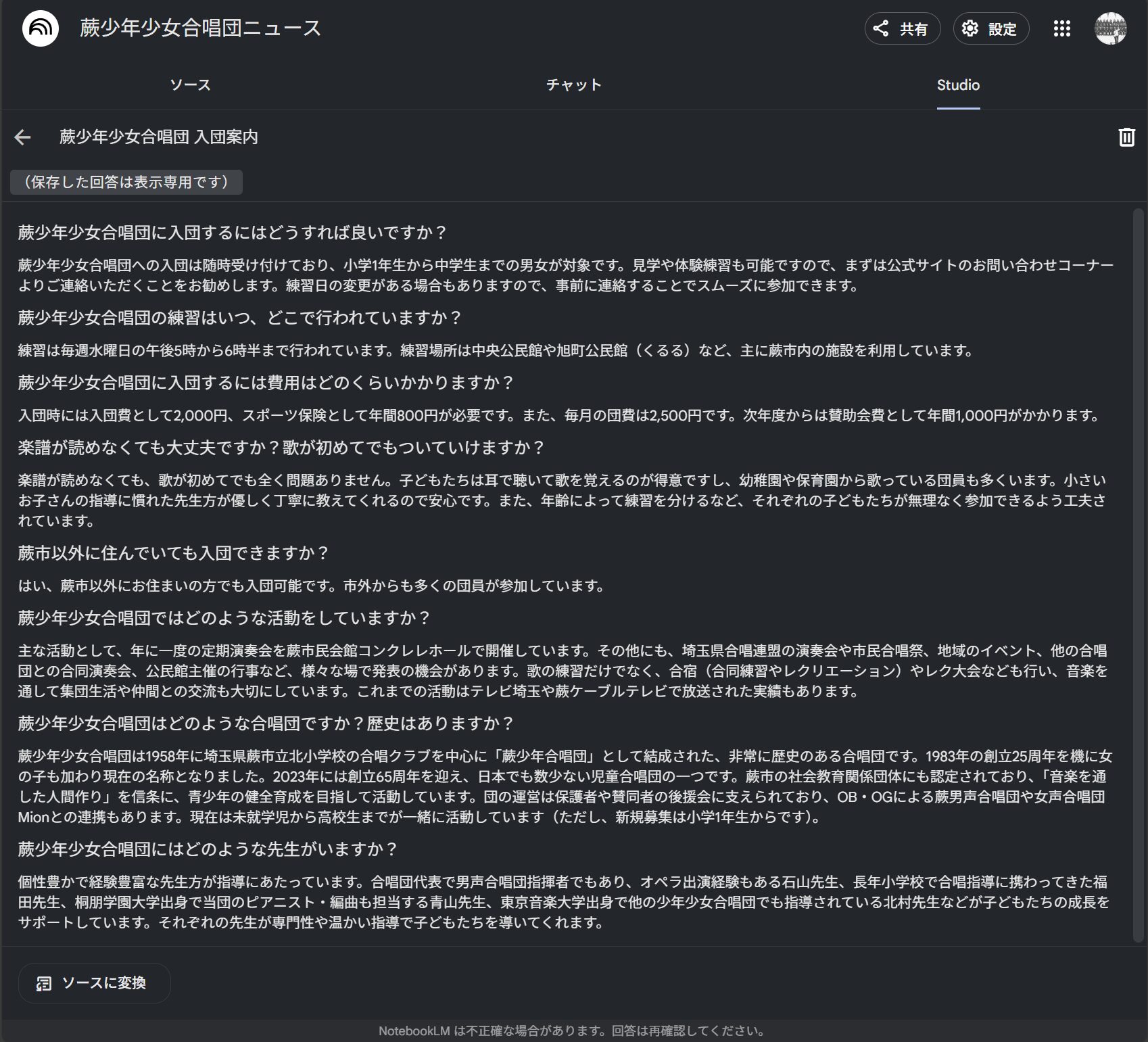Click the note's vertical scrollbar
Viewport: 1148px width, 1042px height.
tap(1139, 575)
